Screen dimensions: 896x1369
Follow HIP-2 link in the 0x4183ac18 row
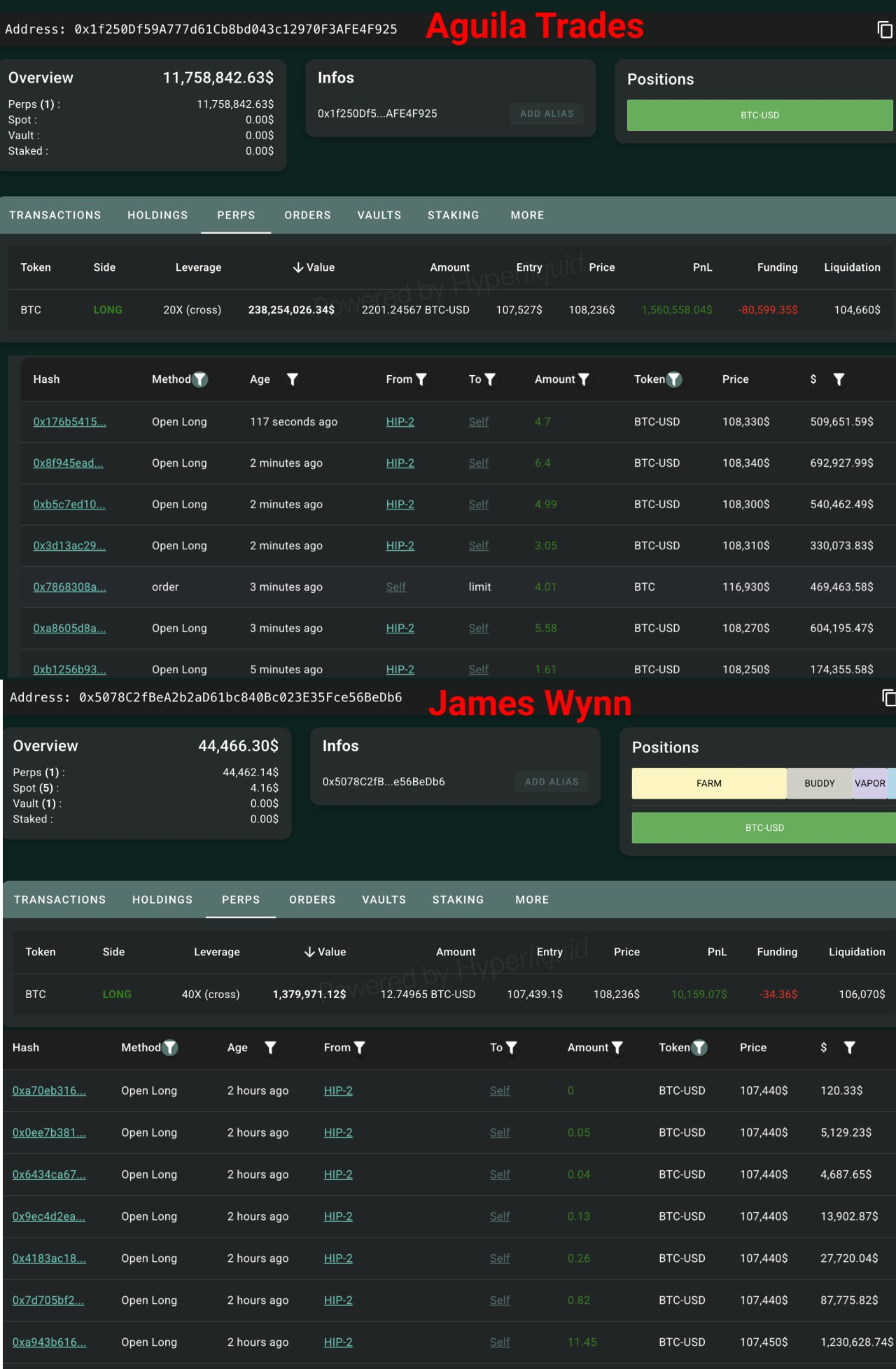(338, 1258)
